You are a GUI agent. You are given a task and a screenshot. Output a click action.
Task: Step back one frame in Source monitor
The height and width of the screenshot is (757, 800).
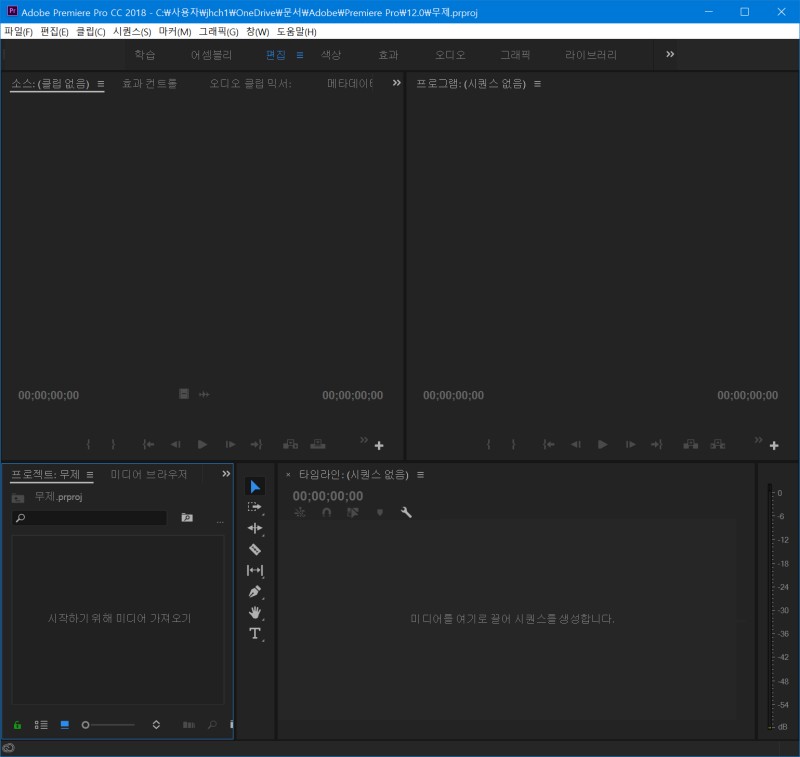click(x=176, y=444)
